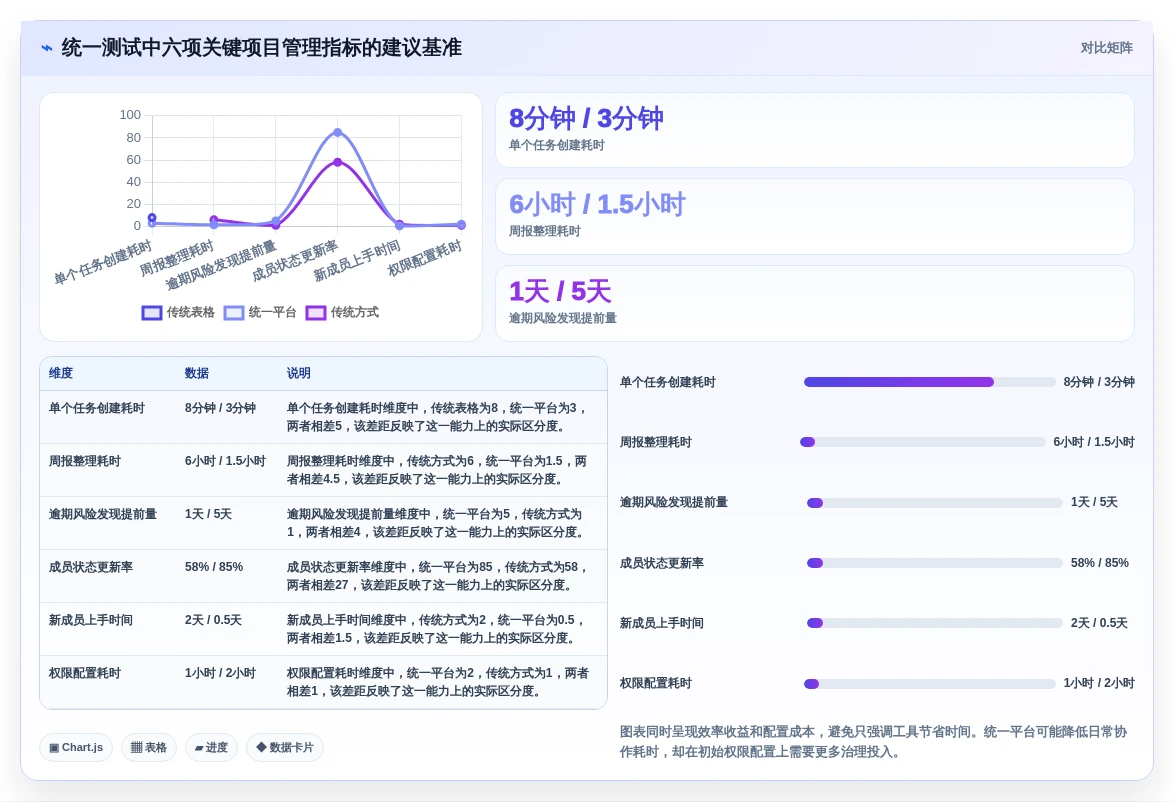
Task: Click table cell 1天 / 5天
Action: point(208,514)
